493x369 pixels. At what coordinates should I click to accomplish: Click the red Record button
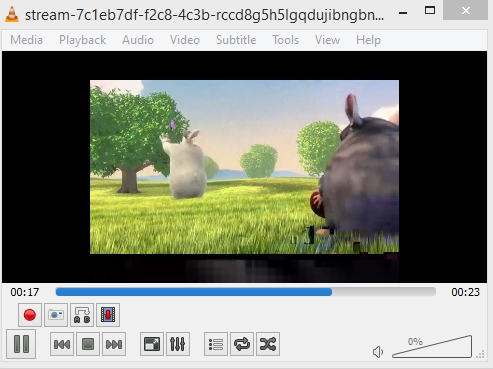[30, 315]
